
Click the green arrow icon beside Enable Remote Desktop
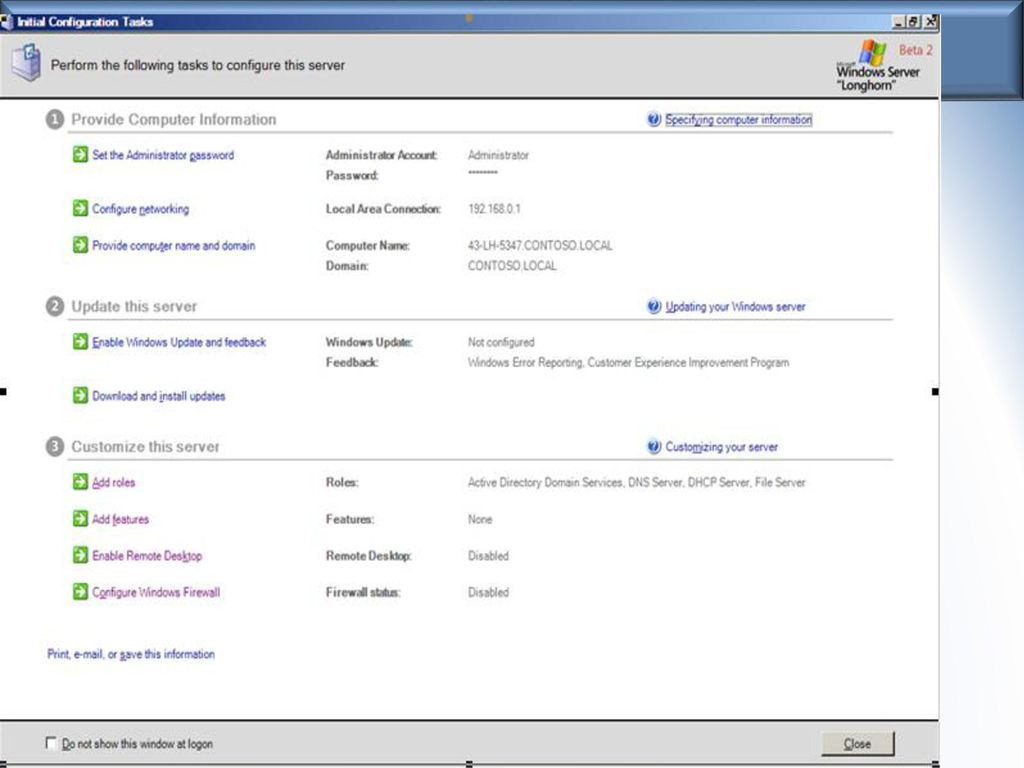(80, 555)
